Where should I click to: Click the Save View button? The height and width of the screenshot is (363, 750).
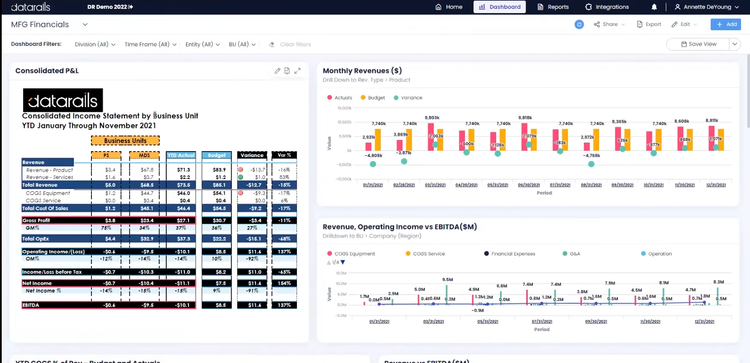pyautogui.click(x=698, y=44)
